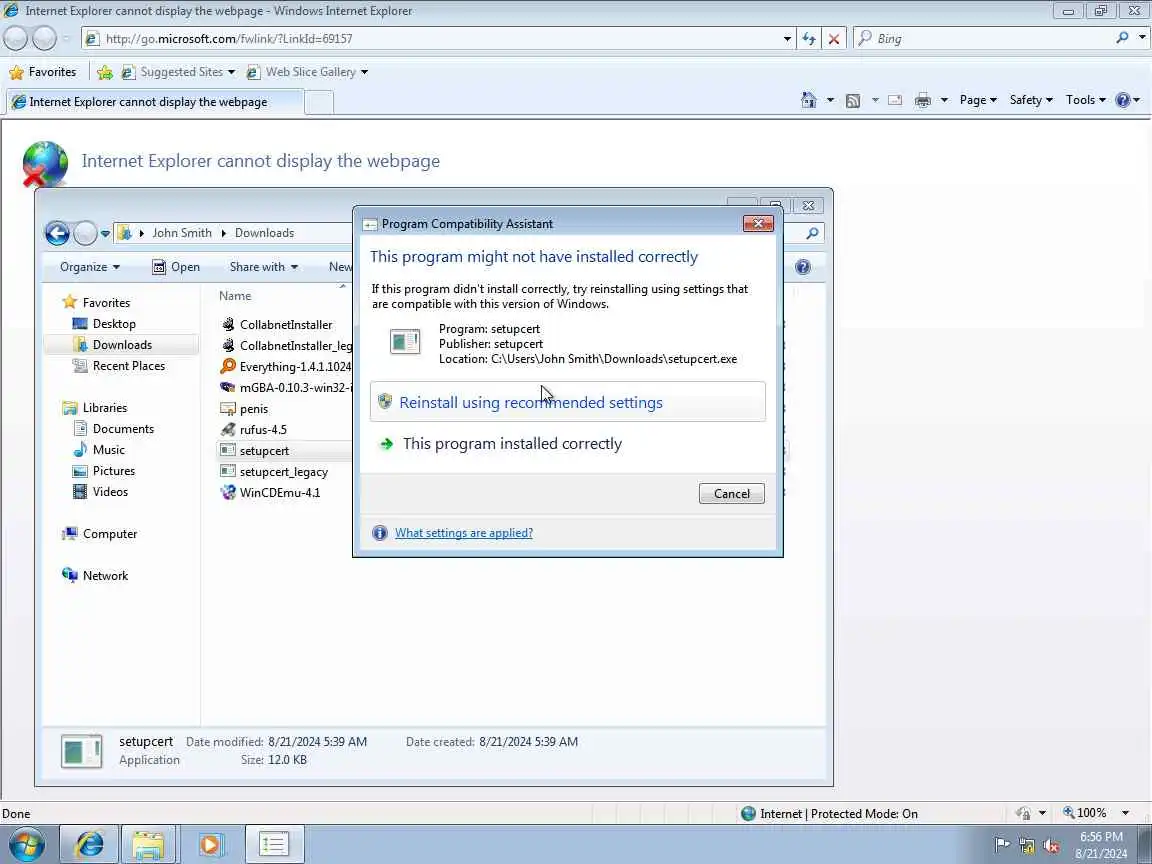1152x864 pixels.
Task: Click Reinstall using recommended settings
Action: [567, 402]
